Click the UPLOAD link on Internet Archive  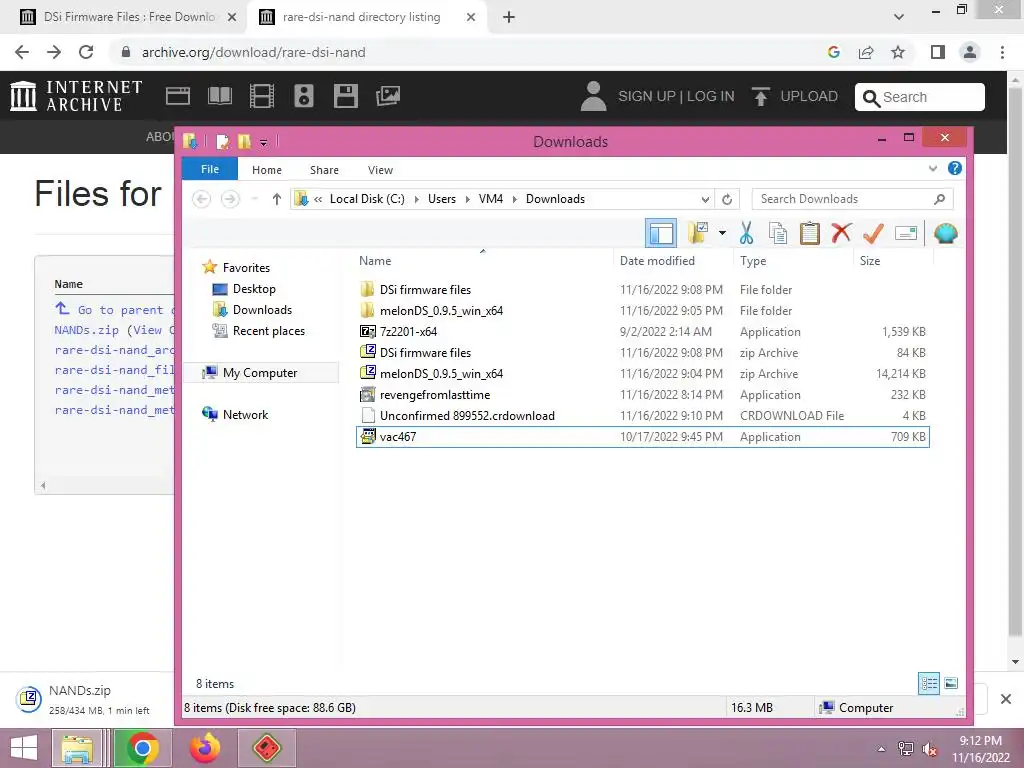pos(794,96)
